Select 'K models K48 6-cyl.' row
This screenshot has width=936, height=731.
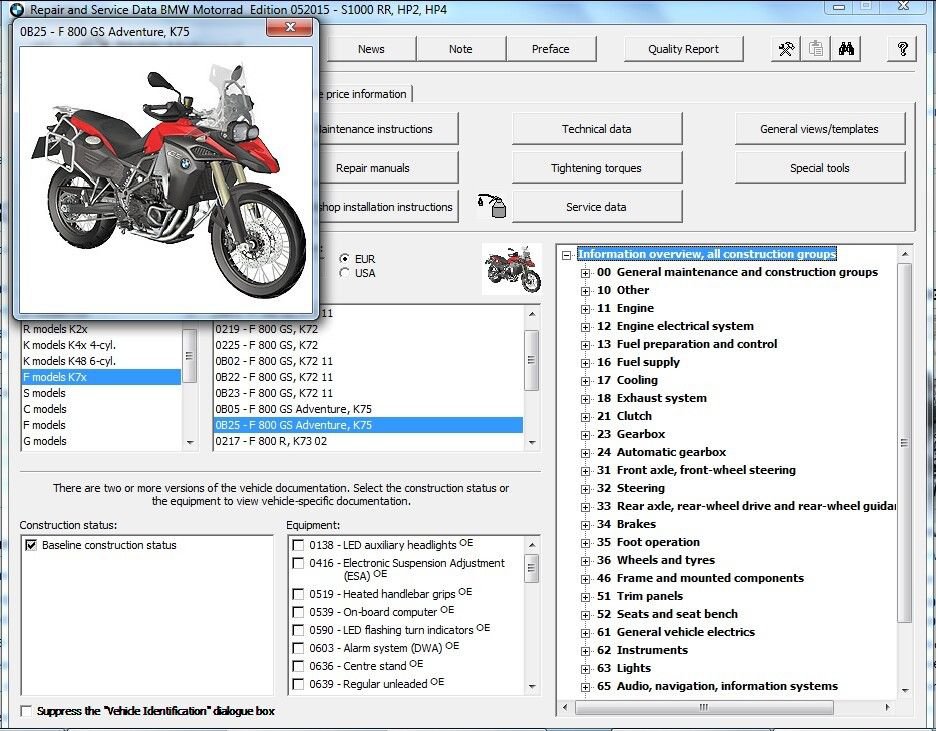[101, 360]
